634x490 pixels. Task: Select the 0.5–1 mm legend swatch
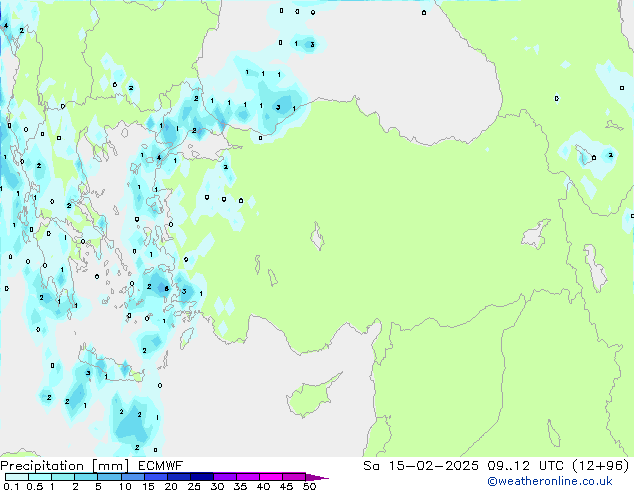[x=40, y=477]
